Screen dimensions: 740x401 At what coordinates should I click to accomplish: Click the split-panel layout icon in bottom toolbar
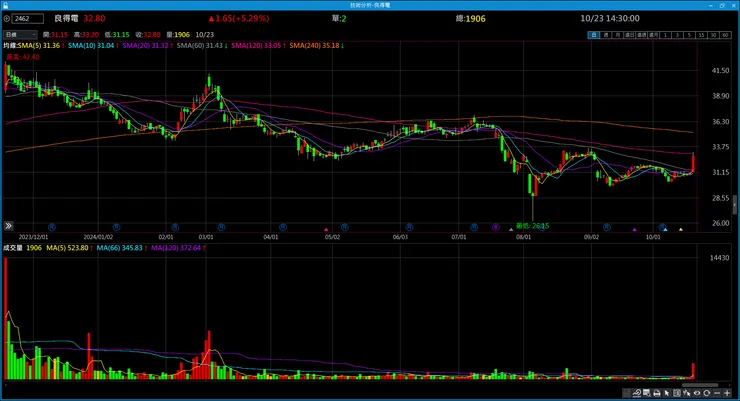(677, 393)
